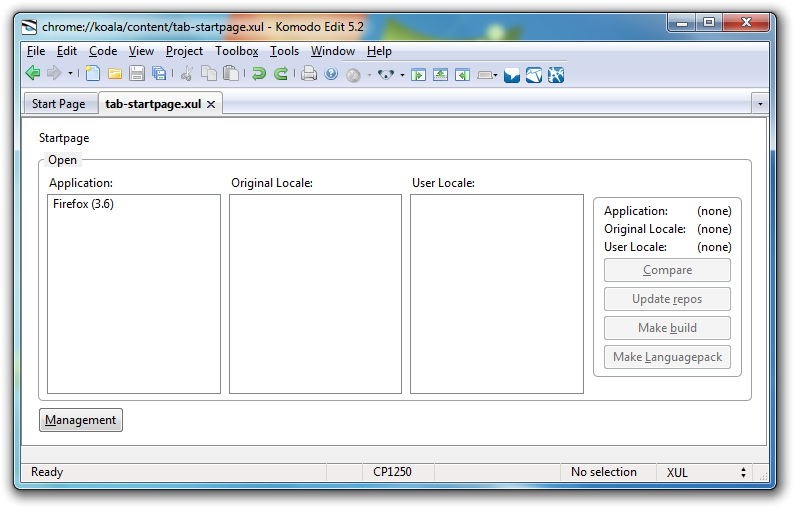Create a new file with toolbar icon
Screen dimensions: 794x509
click(93, 74)
